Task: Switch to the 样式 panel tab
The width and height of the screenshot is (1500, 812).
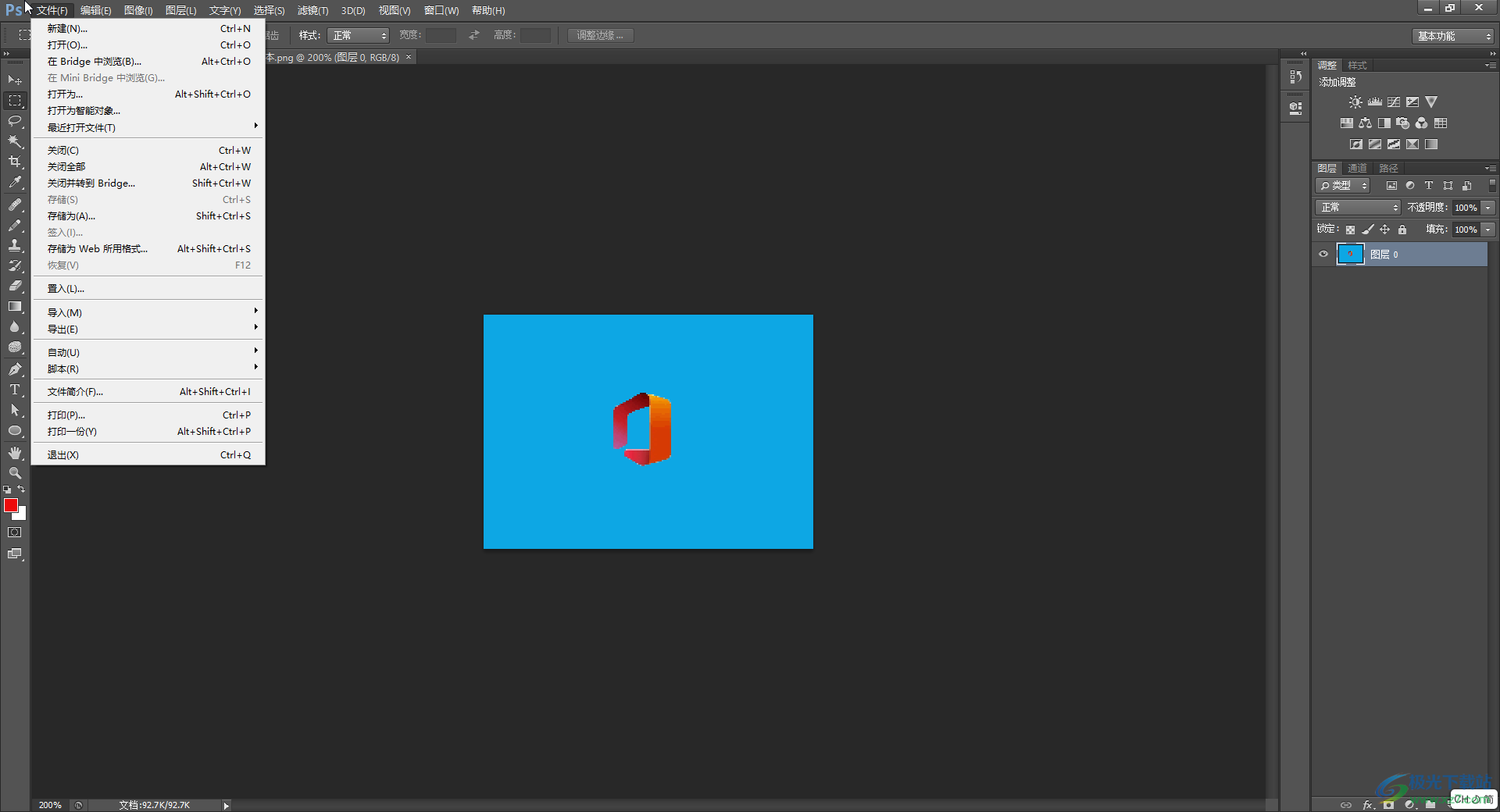Action: [1357, 66]
